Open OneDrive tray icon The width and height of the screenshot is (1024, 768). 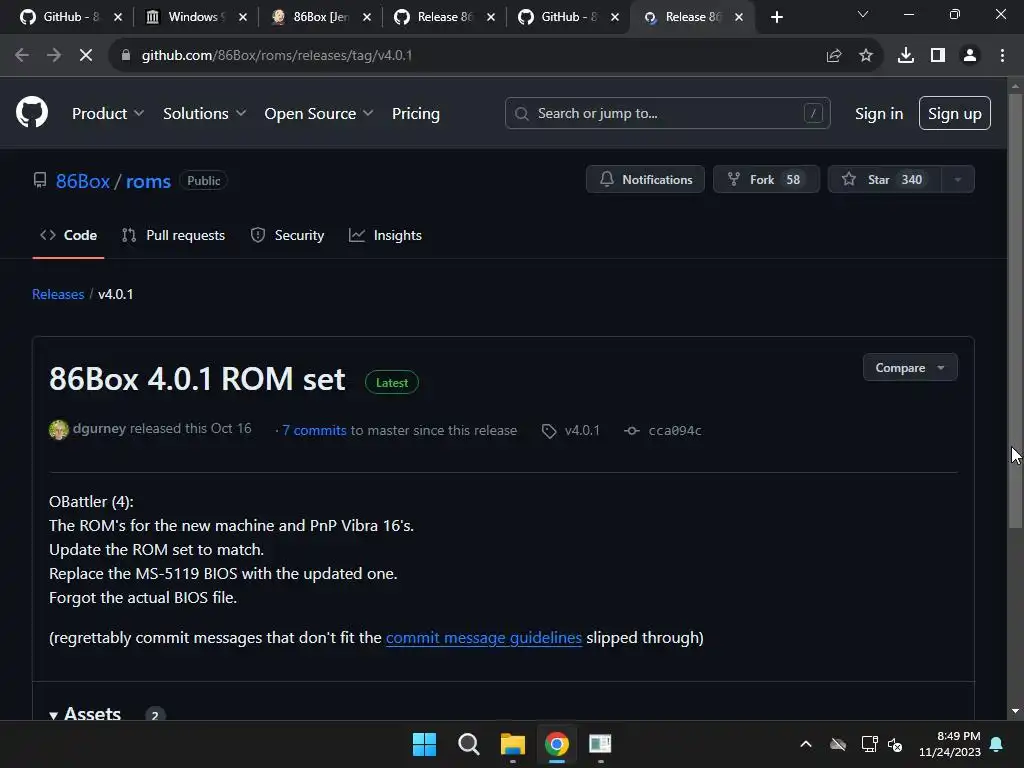click(x=838, y=744)
